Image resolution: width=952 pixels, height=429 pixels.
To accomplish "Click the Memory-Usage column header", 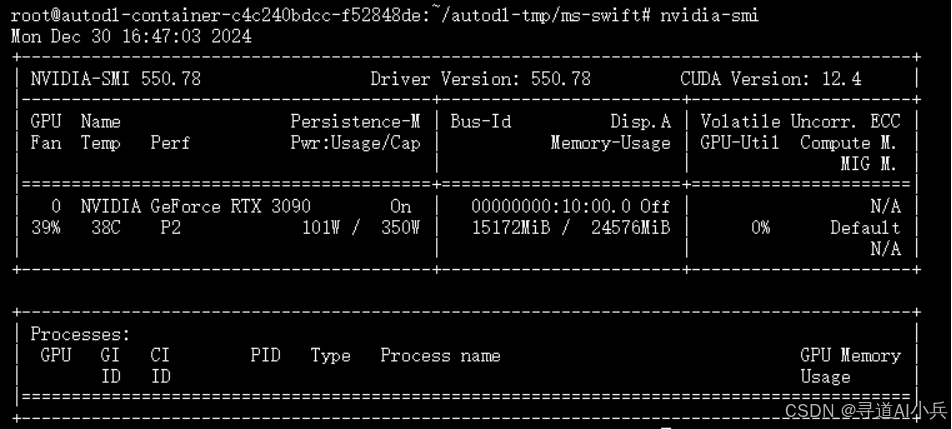I will point(610,143).
